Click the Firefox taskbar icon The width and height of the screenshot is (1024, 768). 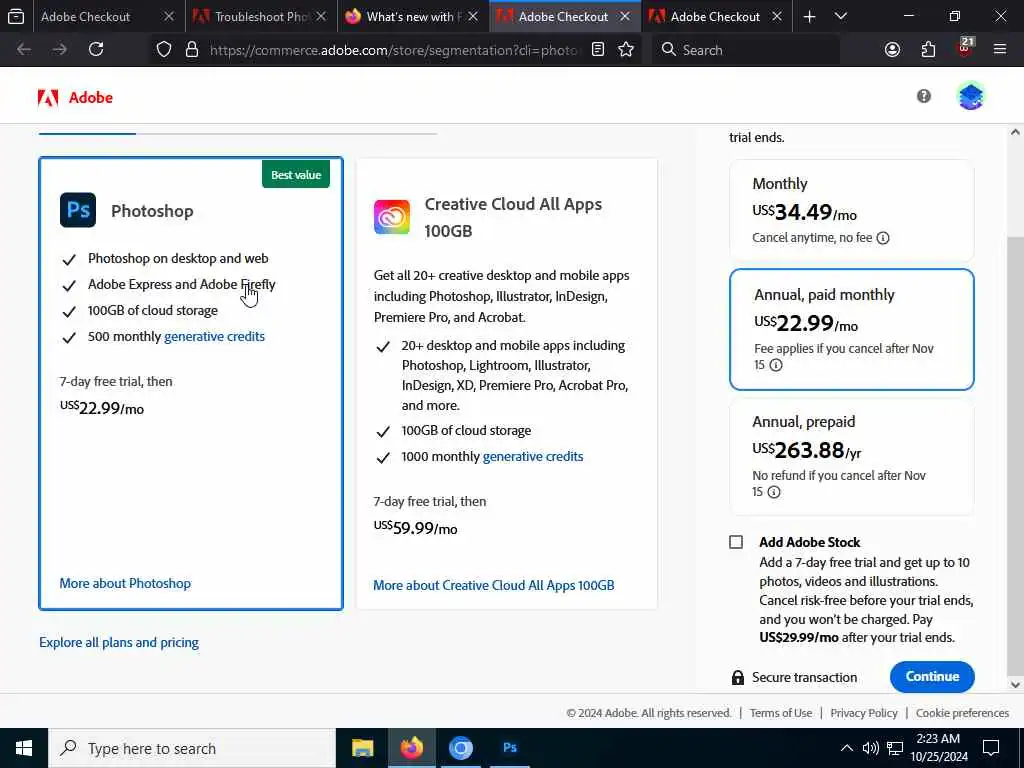pyautogui.click(x=411, y=748)
